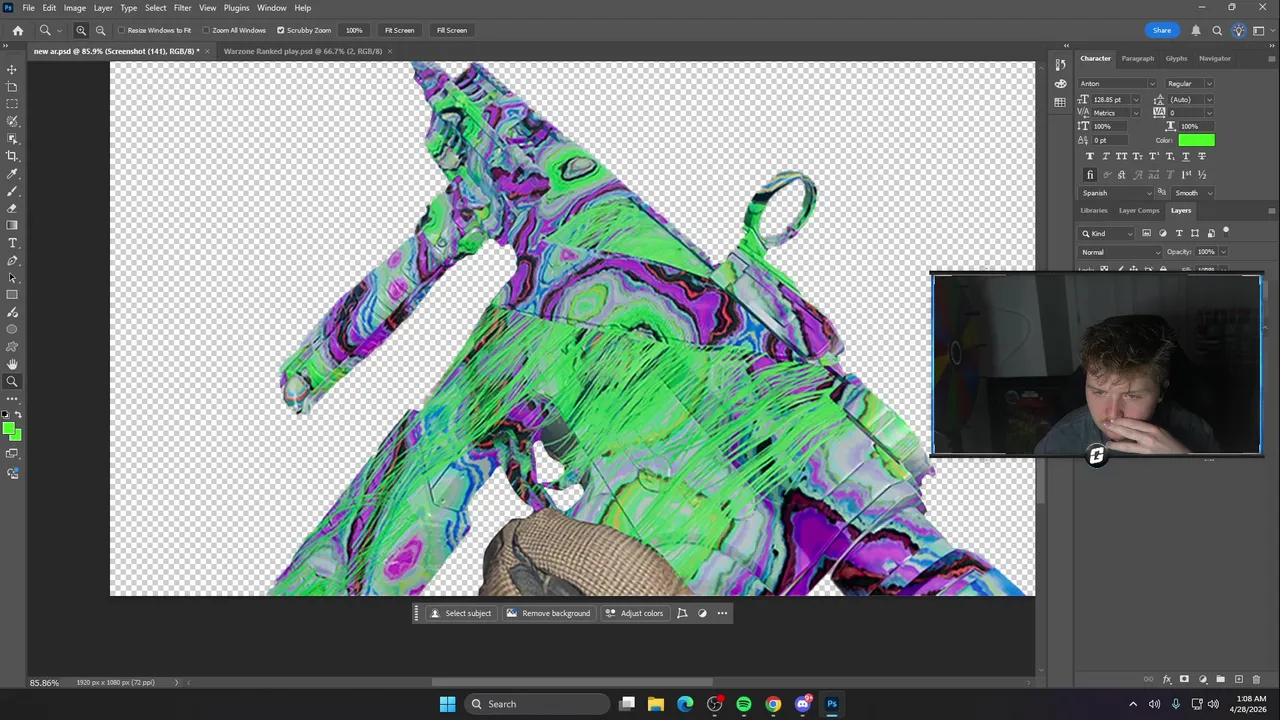Open the Image menu
Viewport: 1280px width, 720px height.
[75, 8]
